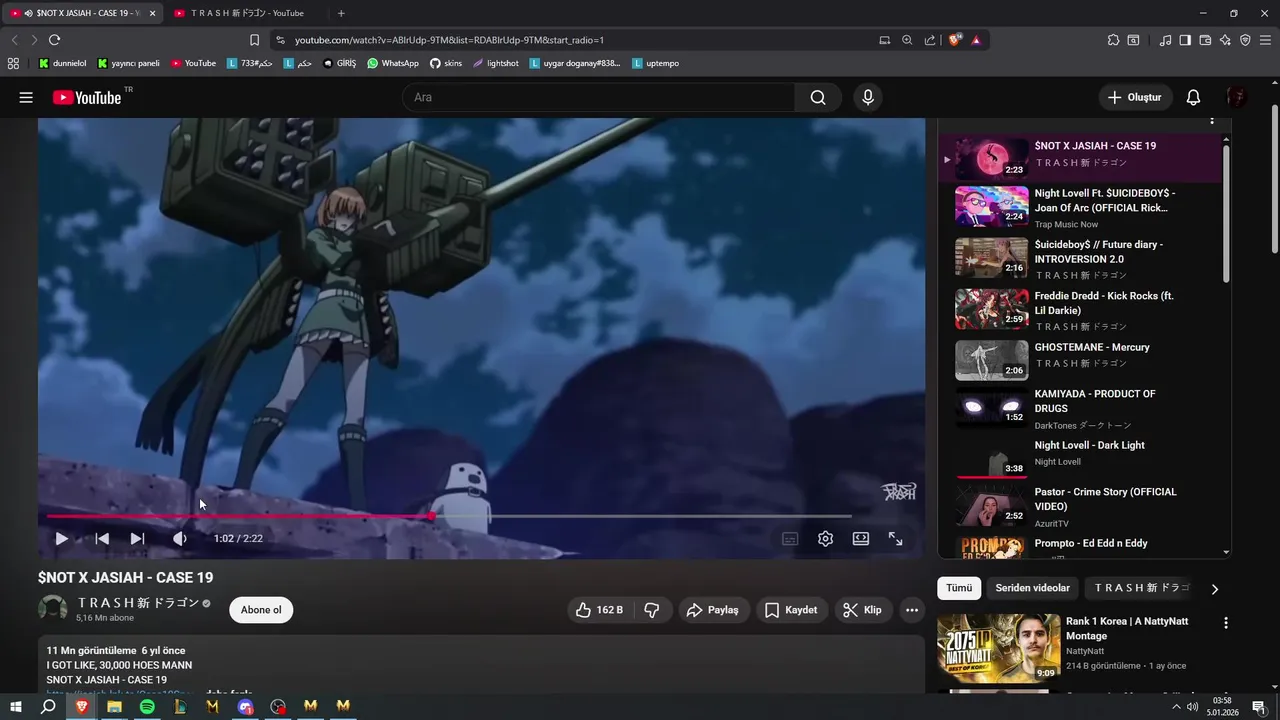Screen dimensions: 1280x720
Task: Open browser extensions puzzle icon
Action: click(1113, 40)
